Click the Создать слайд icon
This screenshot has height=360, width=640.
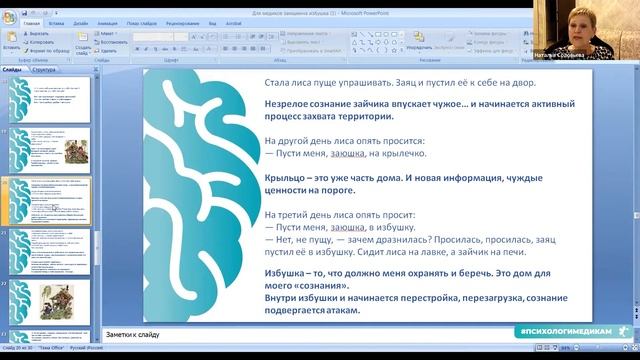[83, 38]
